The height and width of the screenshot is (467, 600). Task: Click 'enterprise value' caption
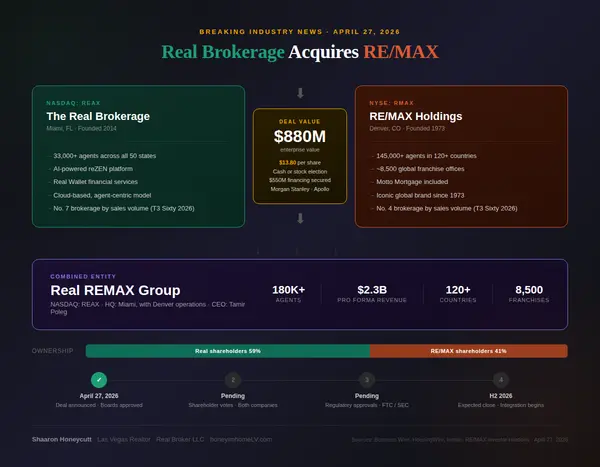300,150
